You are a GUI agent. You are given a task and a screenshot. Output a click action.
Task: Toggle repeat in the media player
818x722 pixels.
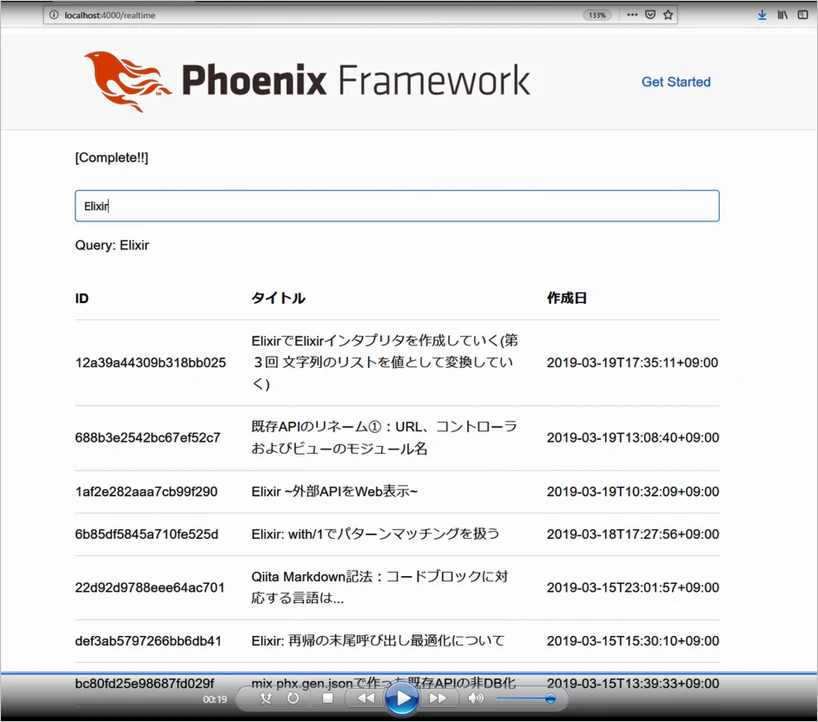[x=293, y=698]
